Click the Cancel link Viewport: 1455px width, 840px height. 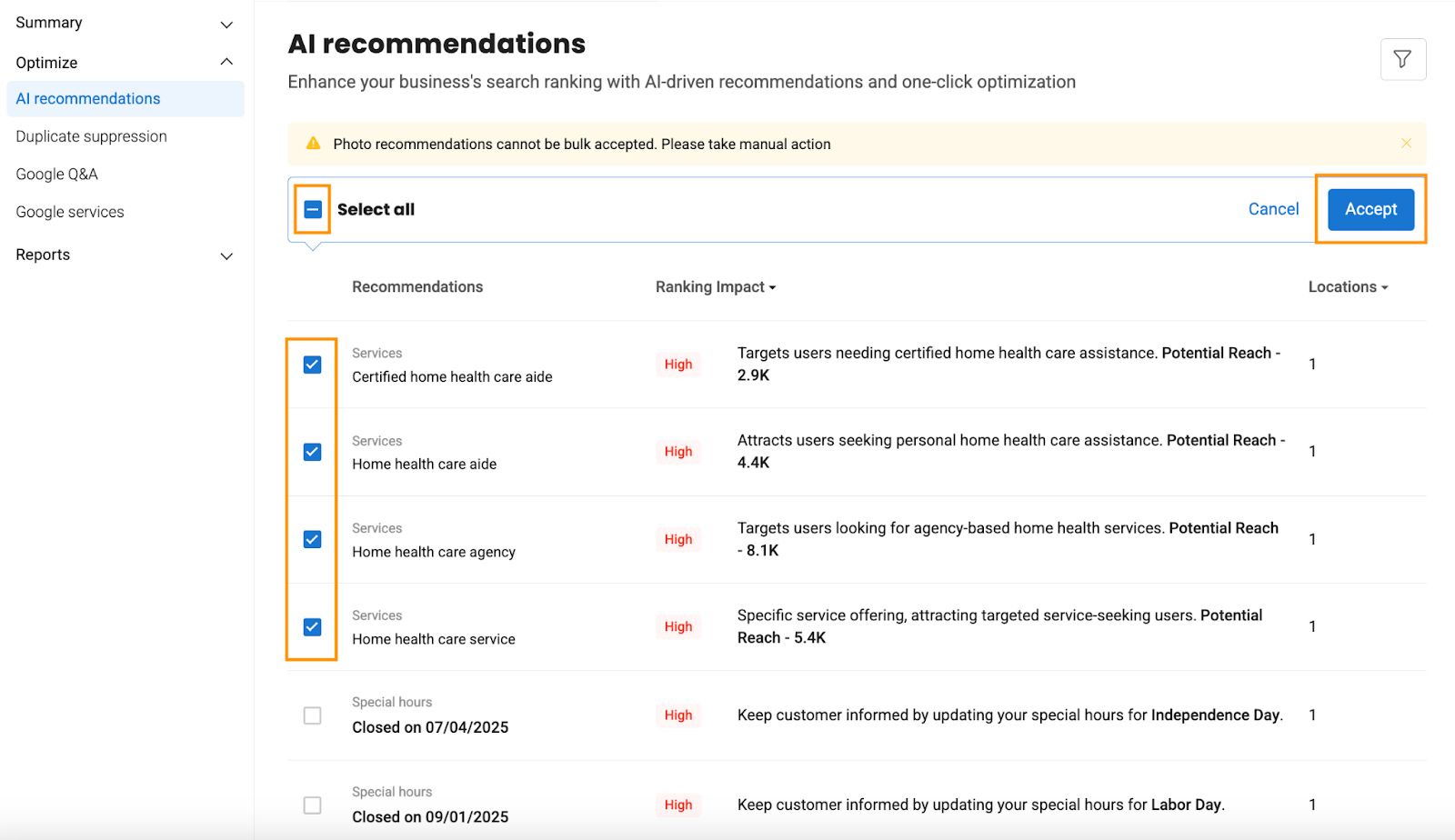coord(1273,209)
